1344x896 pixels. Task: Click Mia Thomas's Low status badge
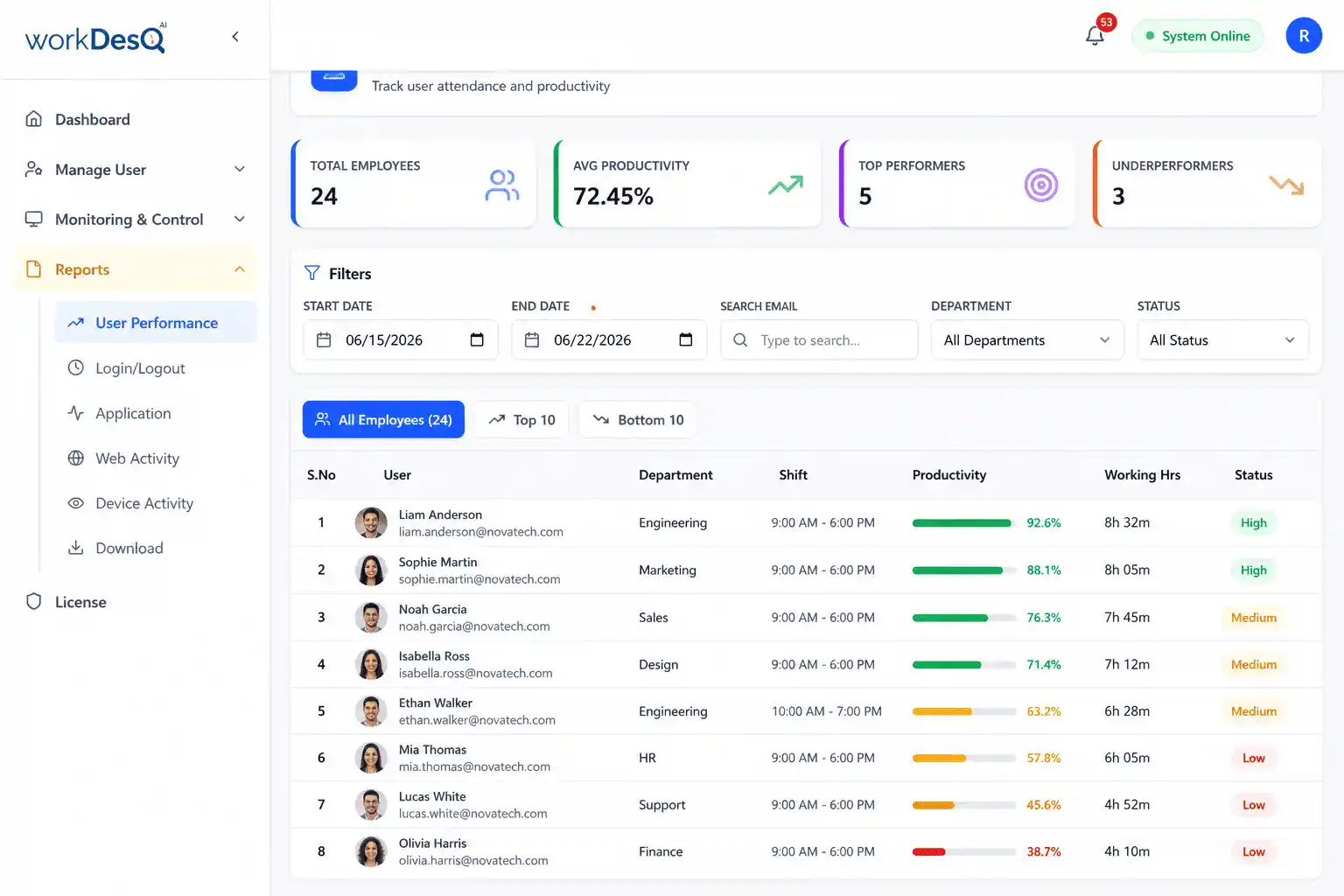[1253, 758]
